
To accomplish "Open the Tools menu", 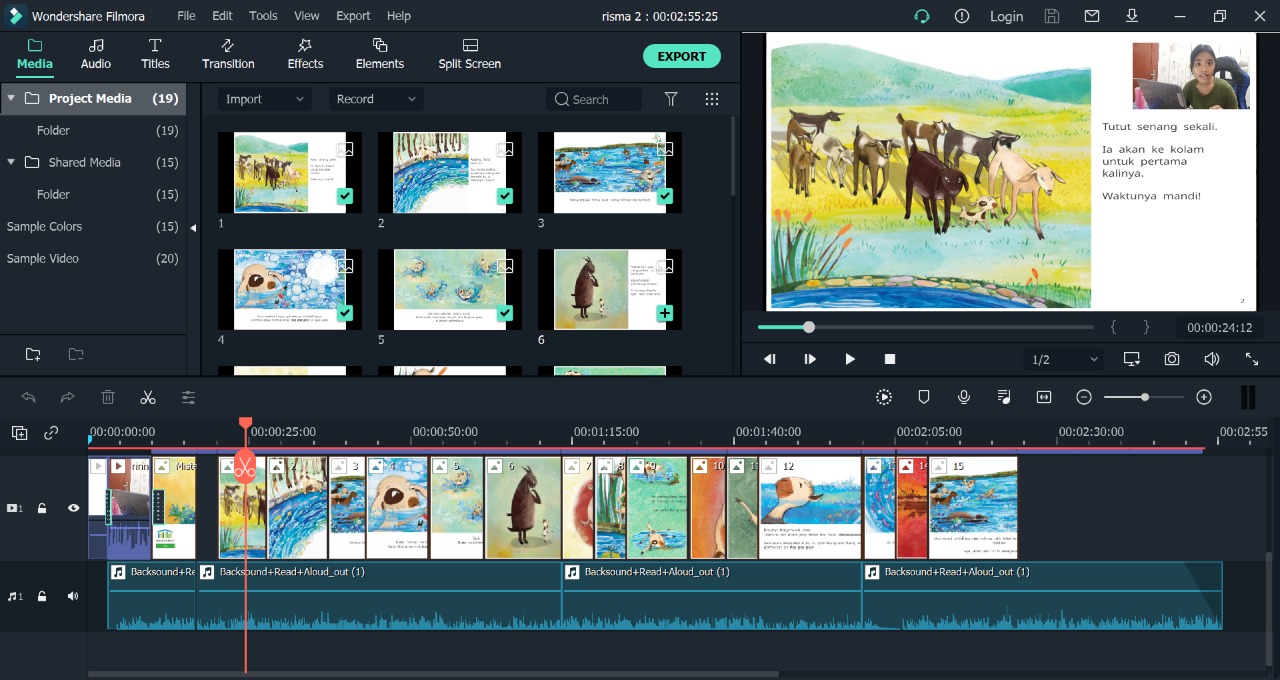I will click(x=263, y=16).
